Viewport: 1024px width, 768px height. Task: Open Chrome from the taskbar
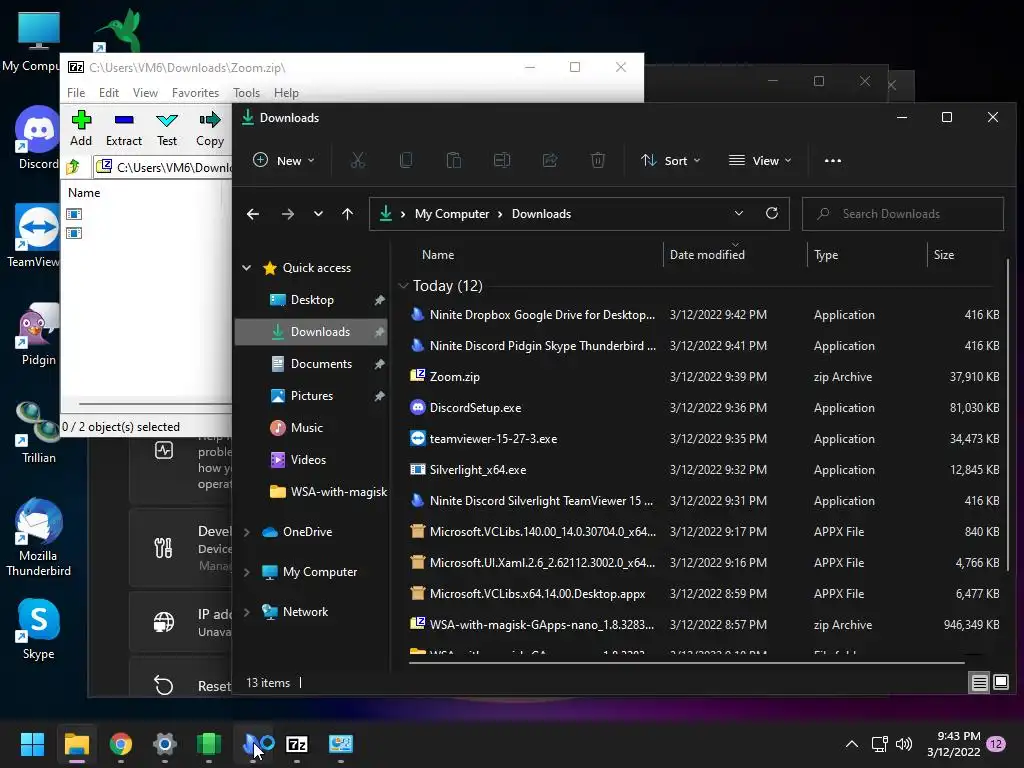point(121,744)
